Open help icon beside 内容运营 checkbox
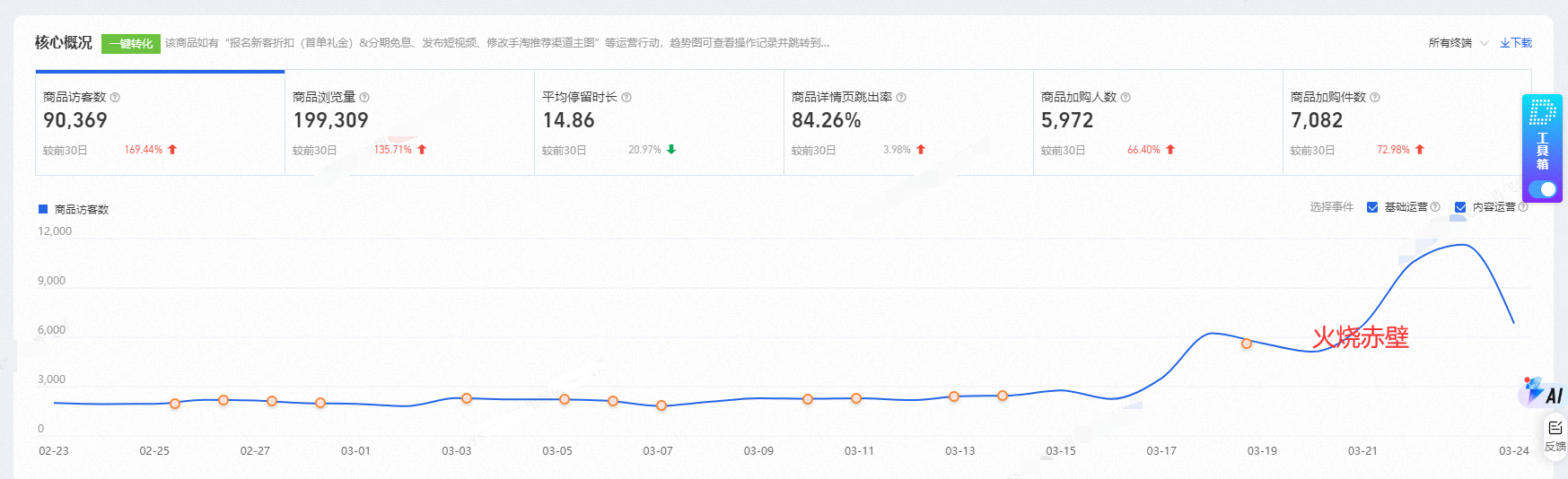The width and height of the screenshot is (1568, 479). coord(1523,207)
